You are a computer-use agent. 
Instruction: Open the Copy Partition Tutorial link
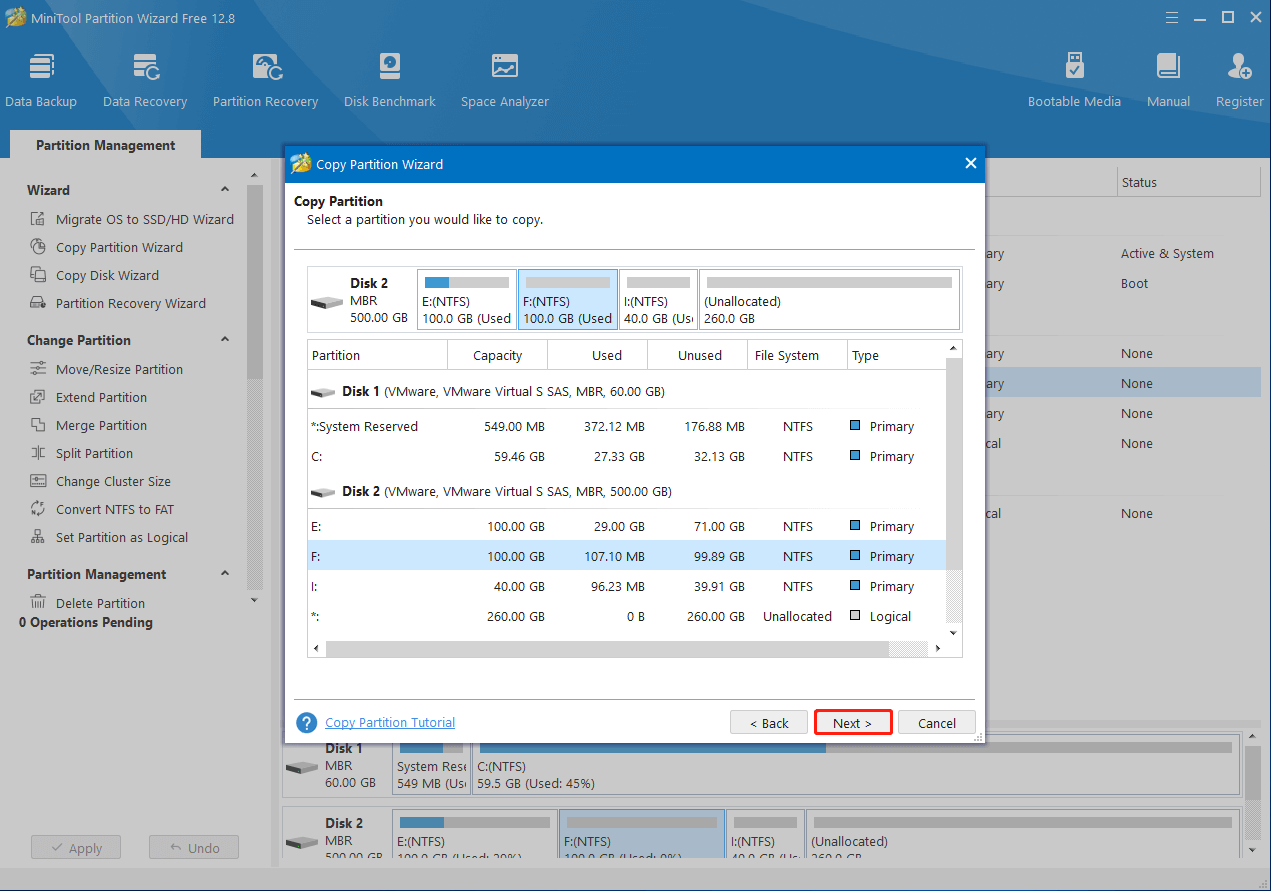tap(389, 722)
